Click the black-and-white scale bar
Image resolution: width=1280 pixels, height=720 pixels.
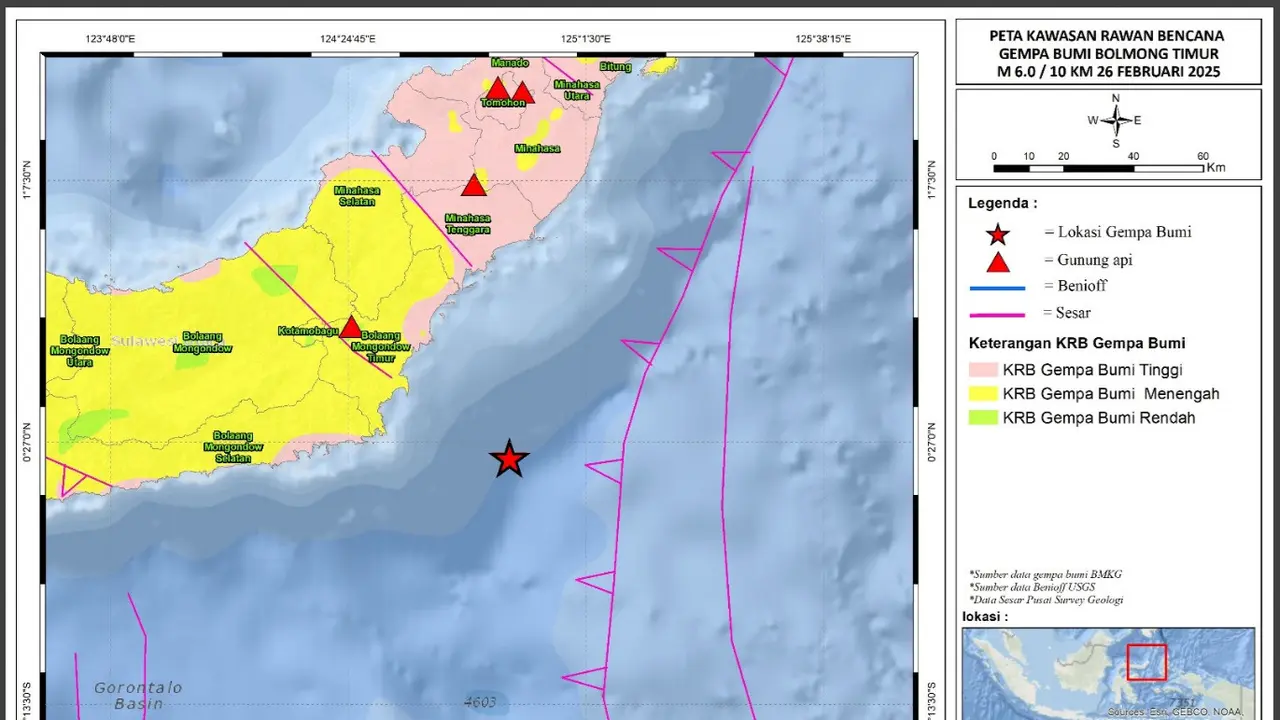click(1098, 168)
